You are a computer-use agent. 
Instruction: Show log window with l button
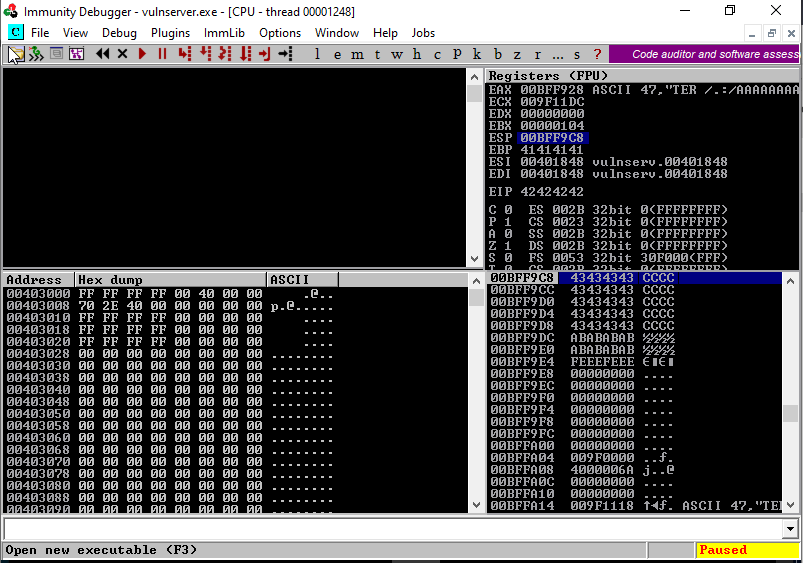(318, 54)
